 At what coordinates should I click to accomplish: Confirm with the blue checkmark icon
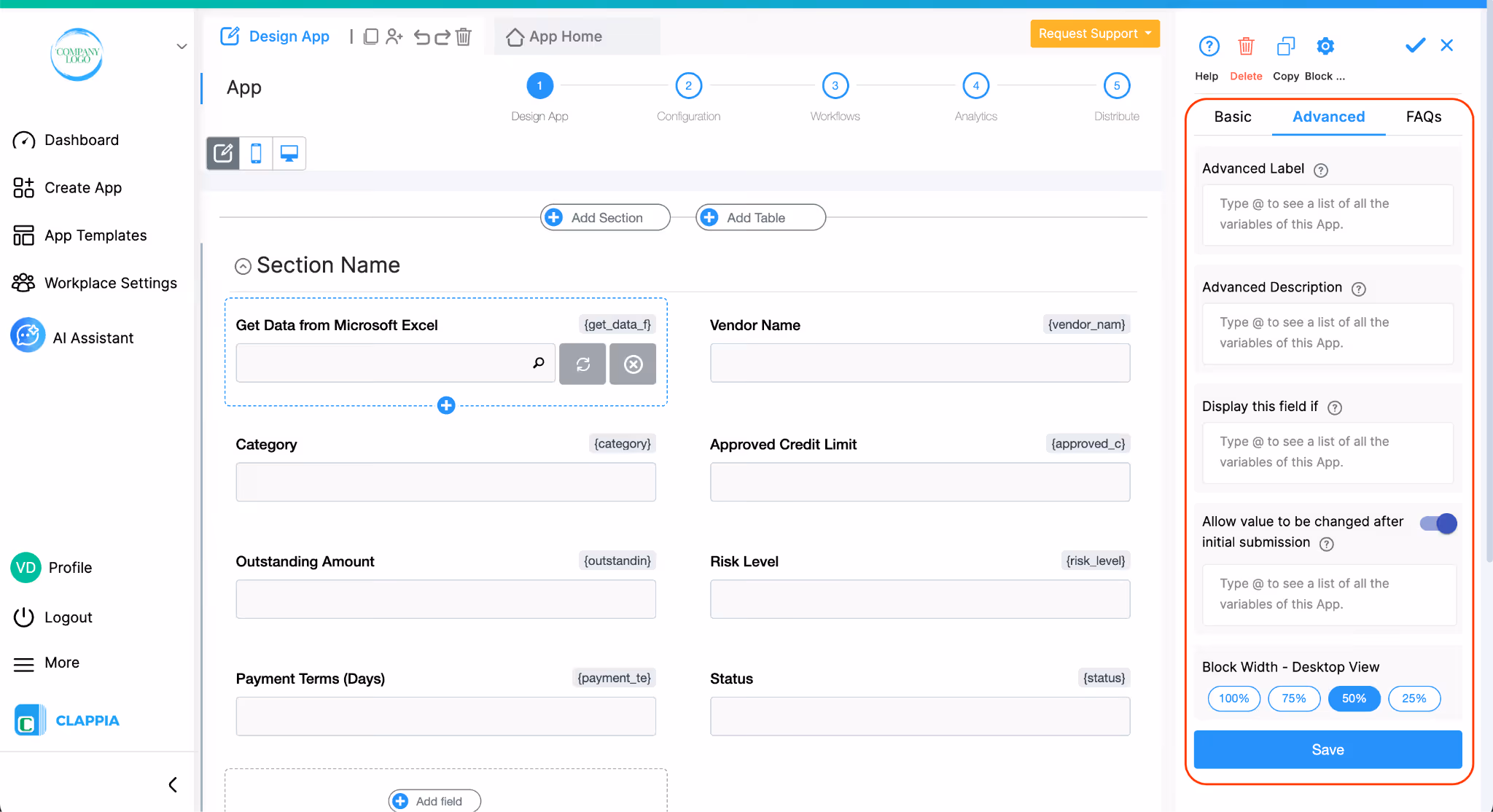click(1415, 45)
